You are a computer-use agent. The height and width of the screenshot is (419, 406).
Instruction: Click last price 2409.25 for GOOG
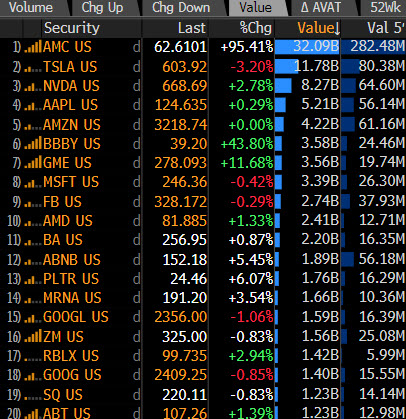(181, 375)
